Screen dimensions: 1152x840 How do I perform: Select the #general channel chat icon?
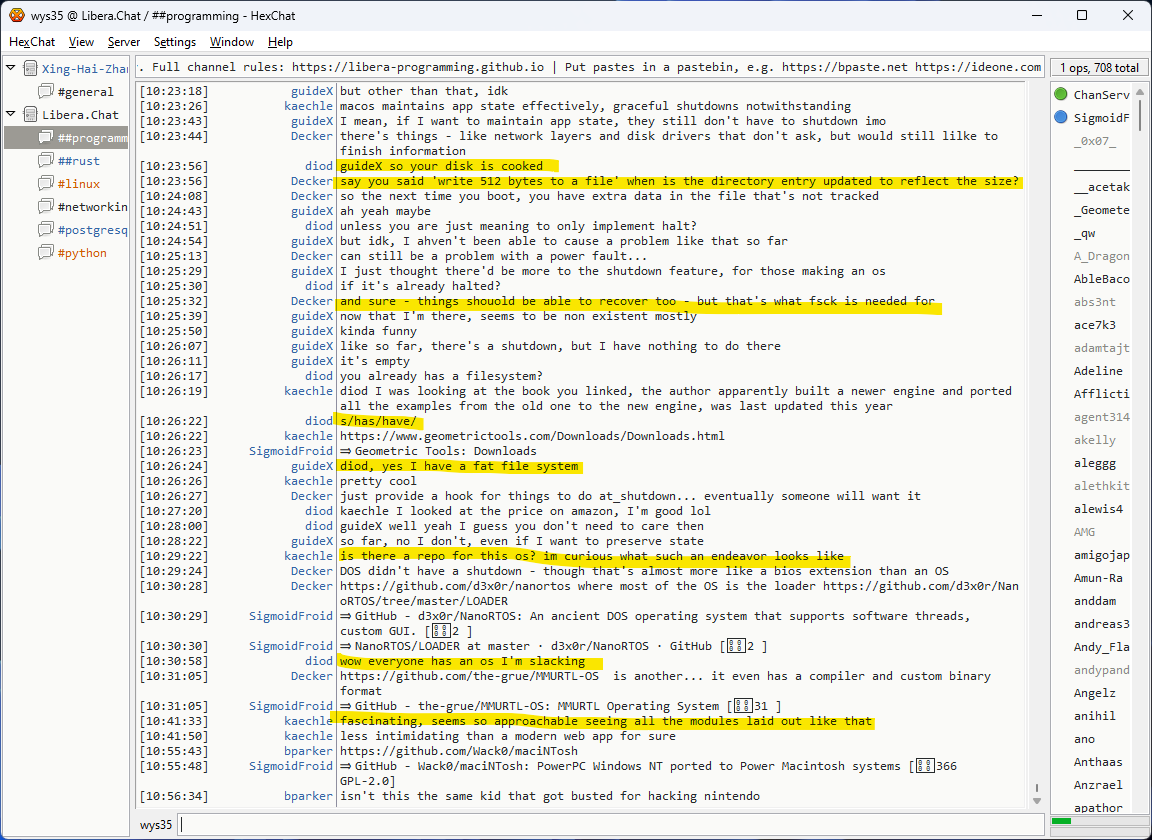coord(46,92)
